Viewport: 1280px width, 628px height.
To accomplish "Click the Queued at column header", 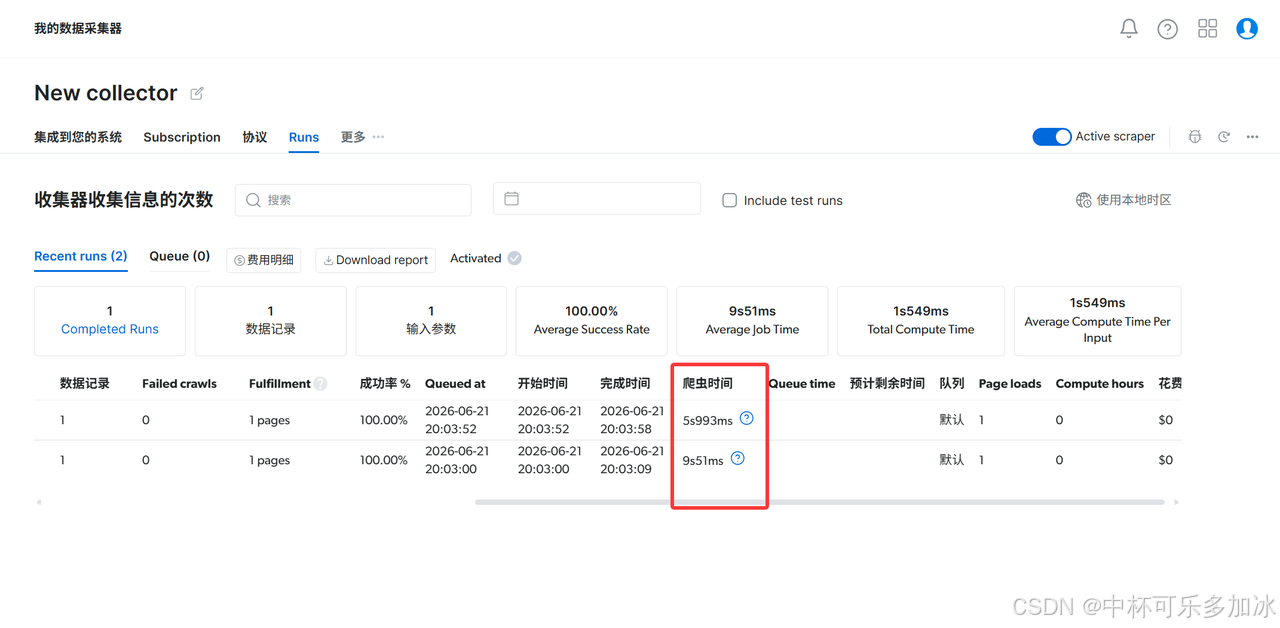I will (455, 384).
